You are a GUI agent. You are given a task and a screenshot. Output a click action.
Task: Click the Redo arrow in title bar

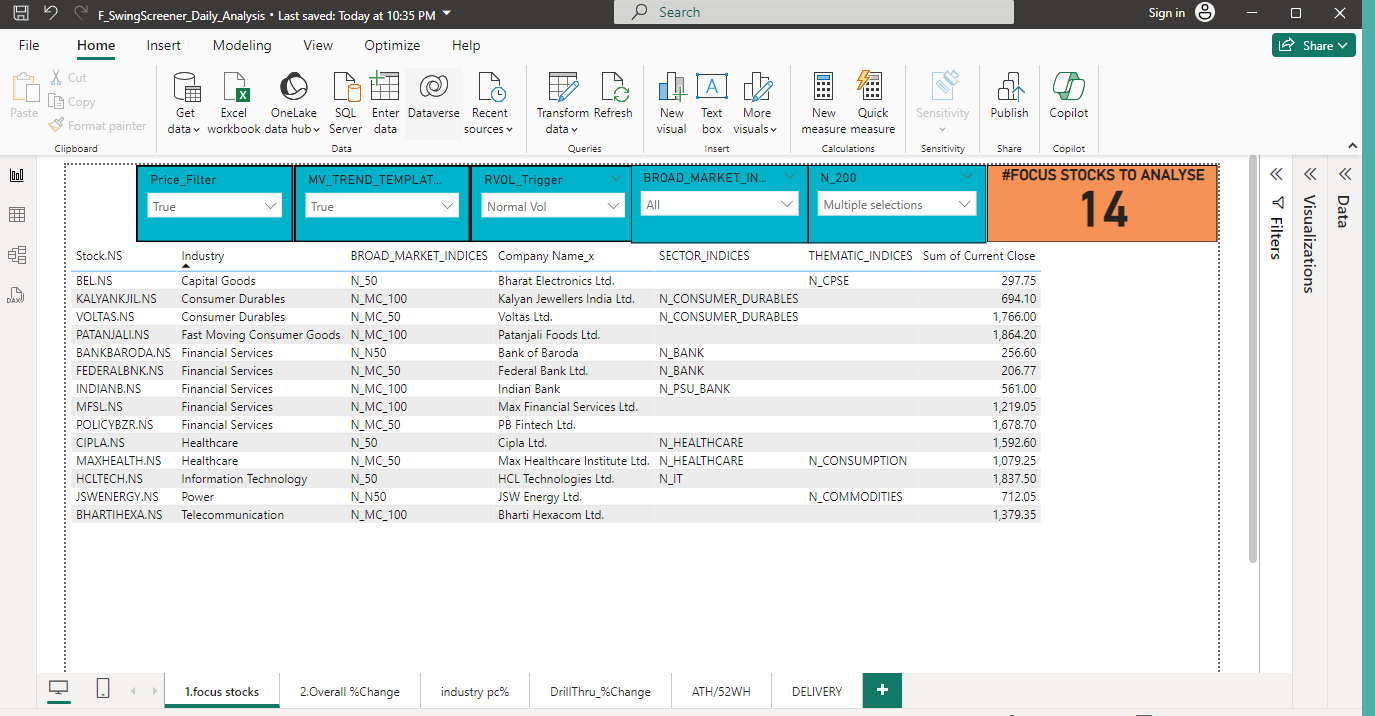click(81, 14)
